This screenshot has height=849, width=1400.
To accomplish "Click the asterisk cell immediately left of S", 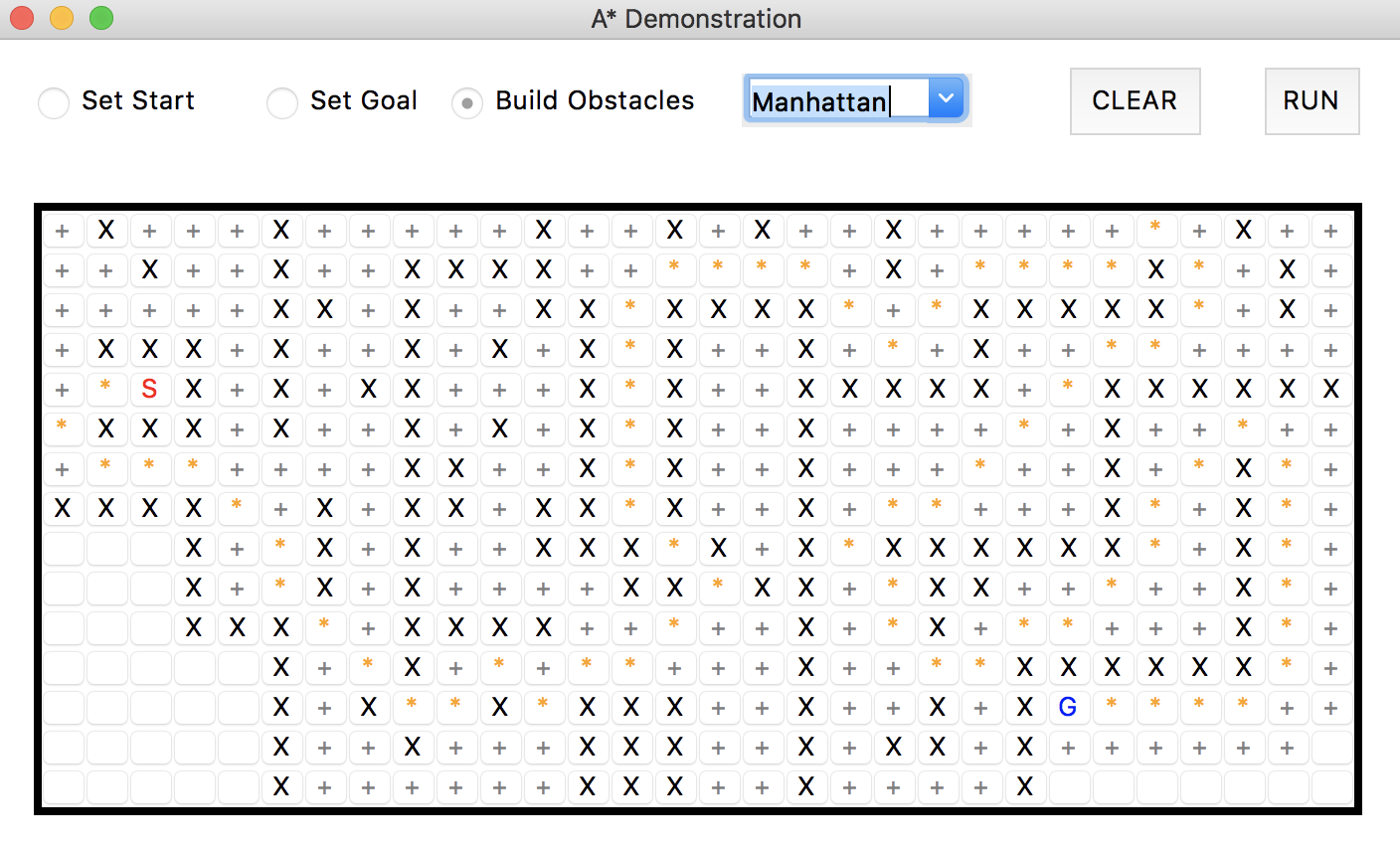I will pos(106,389).
